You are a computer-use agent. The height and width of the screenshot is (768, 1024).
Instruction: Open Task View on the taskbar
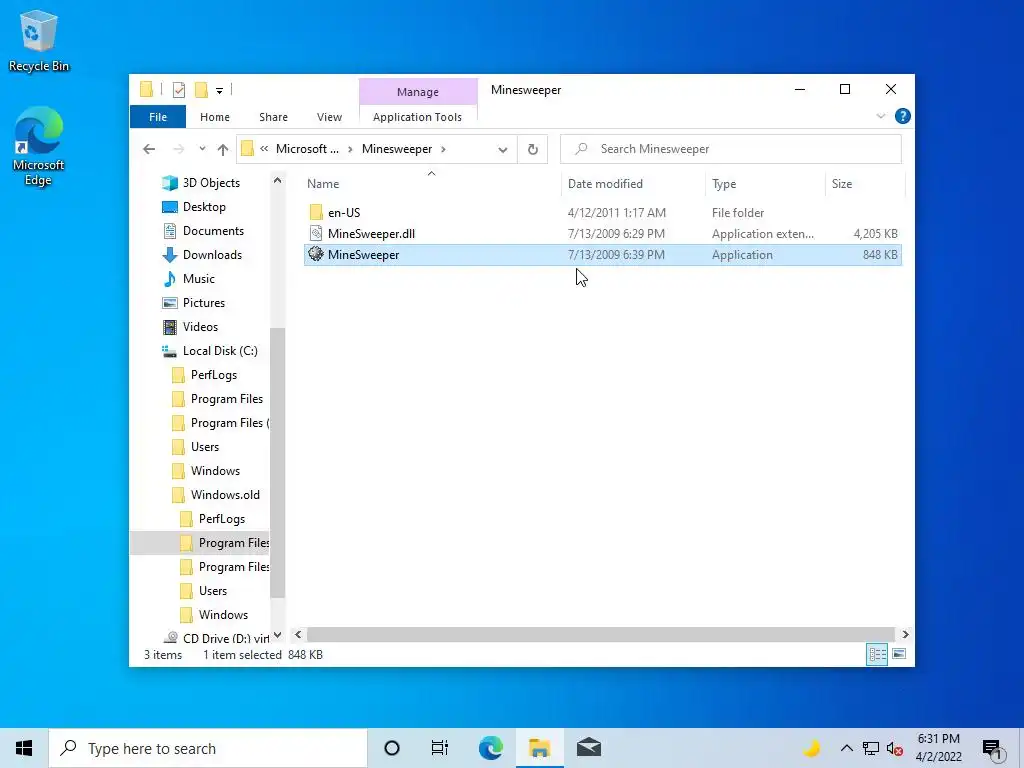tap(440, 748)
